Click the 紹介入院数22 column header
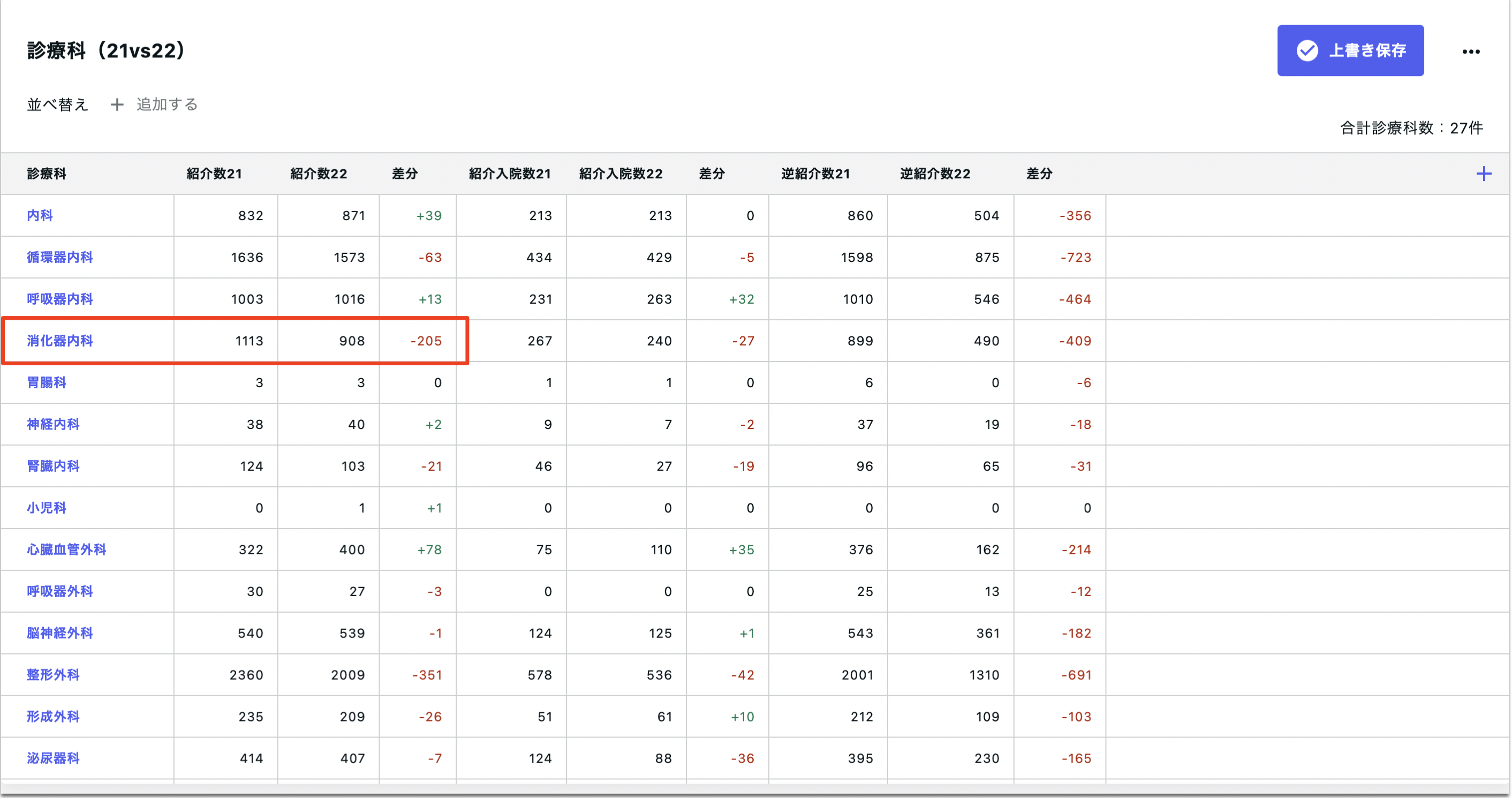The width and height of the screenshot is (1512, 798). click(x=621, y=174)
